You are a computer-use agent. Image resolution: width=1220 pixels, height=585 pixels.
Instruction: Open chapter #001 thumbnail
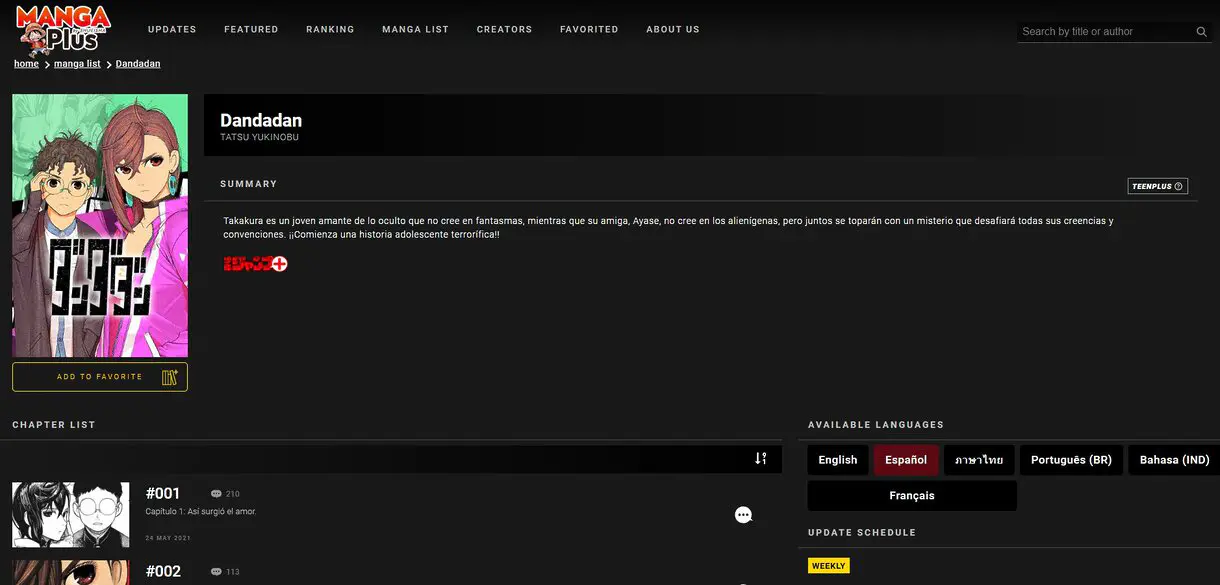coord(70,515)
